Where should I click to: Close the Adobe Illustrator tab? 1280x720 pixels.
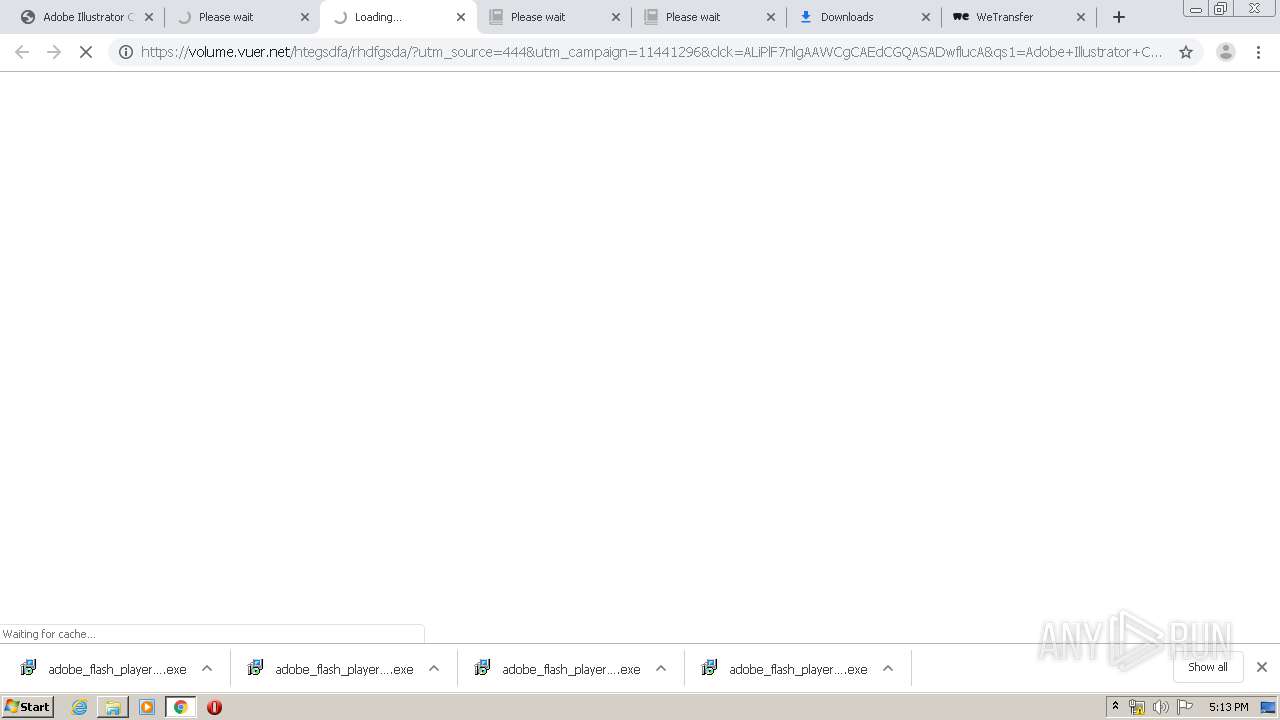149,17
